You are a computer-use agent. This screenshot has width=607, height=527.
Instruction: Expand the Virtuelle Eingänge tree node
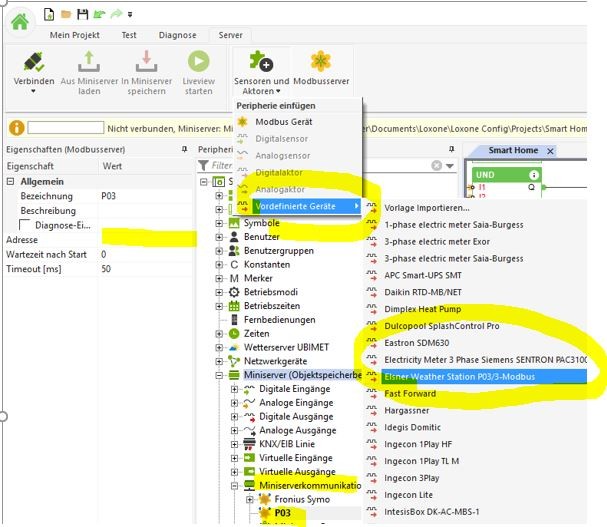234,456
